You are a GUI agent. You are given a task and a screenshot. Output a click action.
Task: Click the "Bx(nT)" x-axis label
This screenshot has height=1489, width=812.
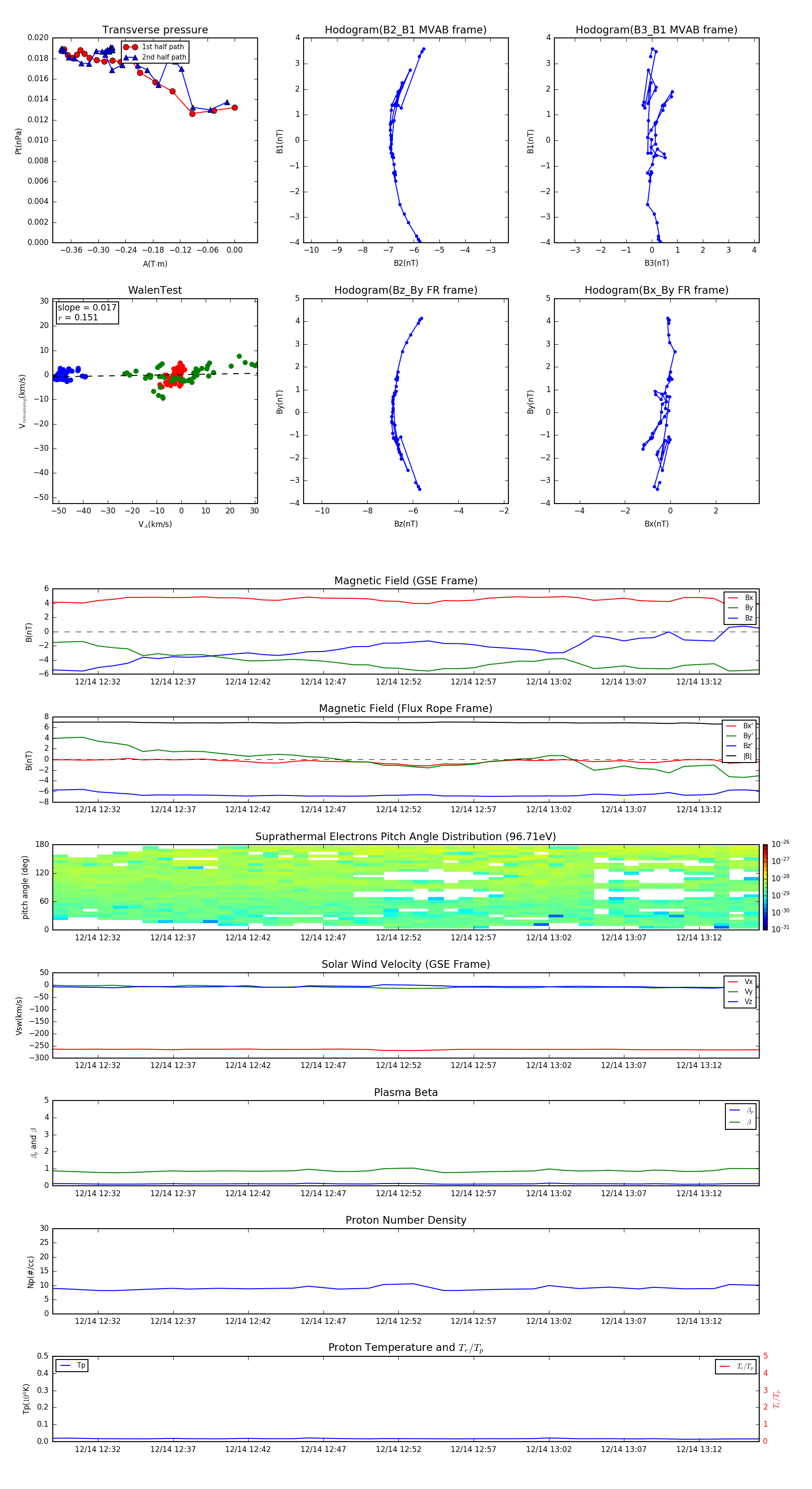click(x=656, y=524)
